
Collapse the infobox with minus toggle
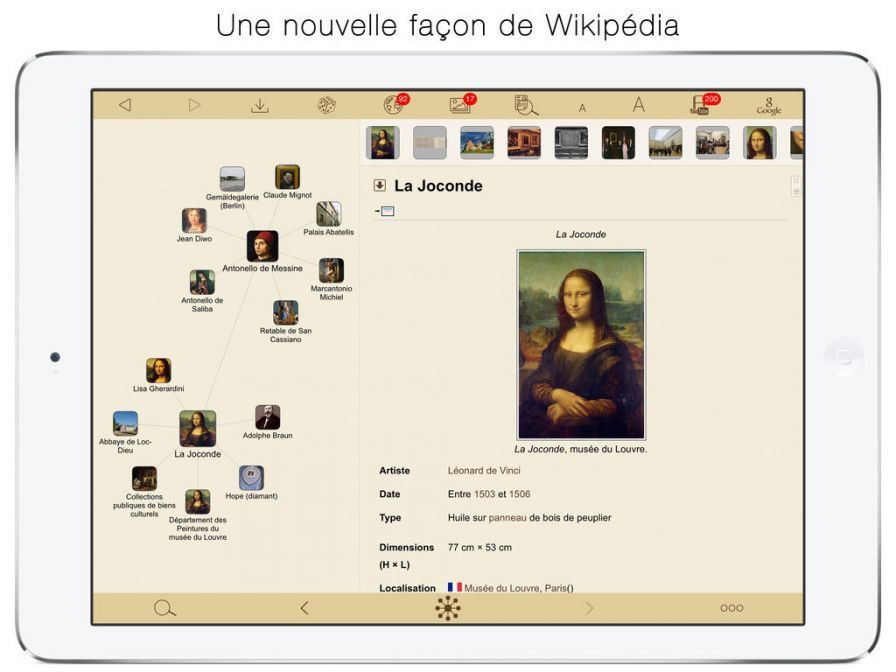[385, 211]
